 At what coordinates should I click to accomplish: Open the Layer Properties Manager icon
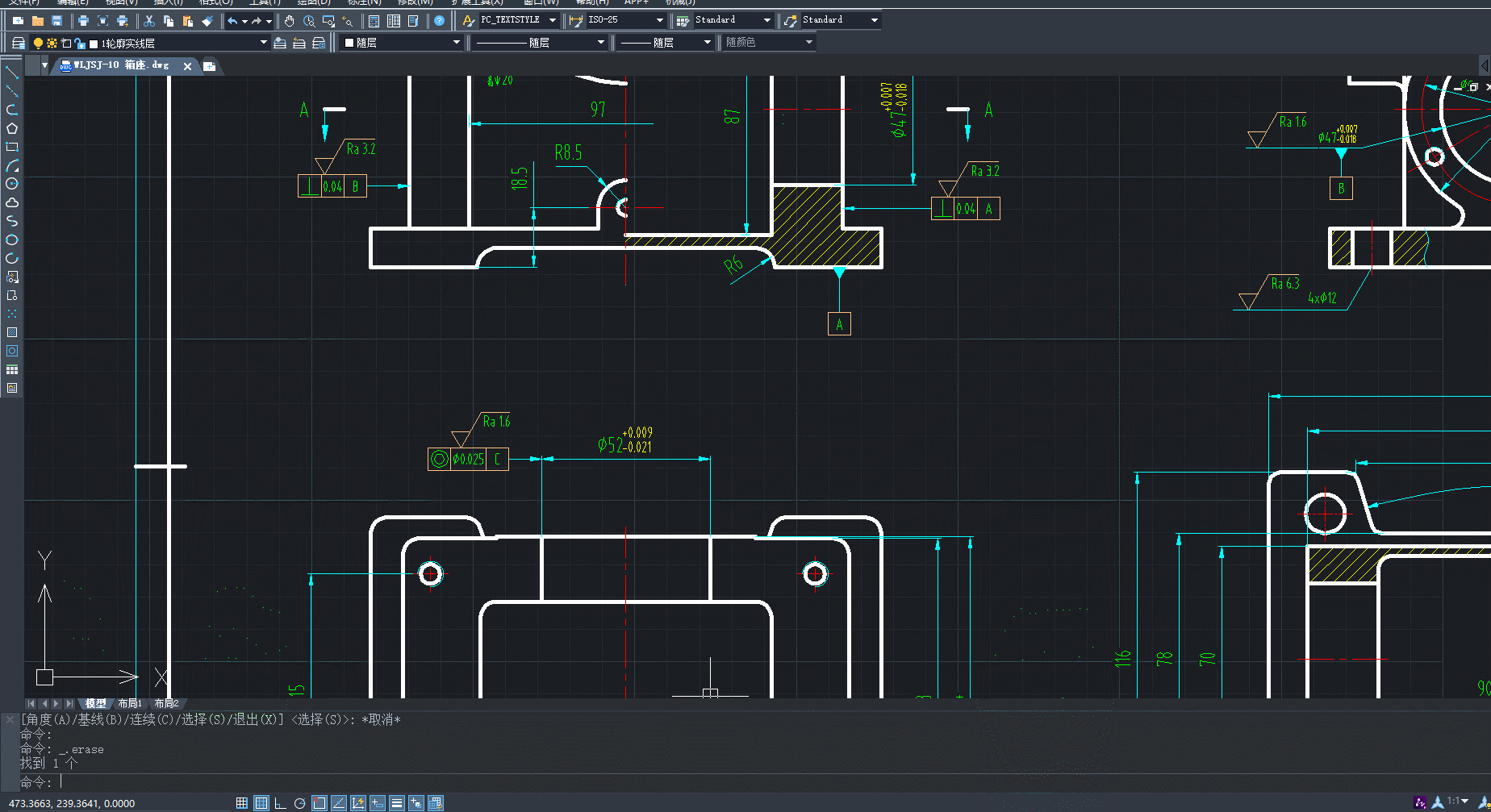tap(18, 43)
